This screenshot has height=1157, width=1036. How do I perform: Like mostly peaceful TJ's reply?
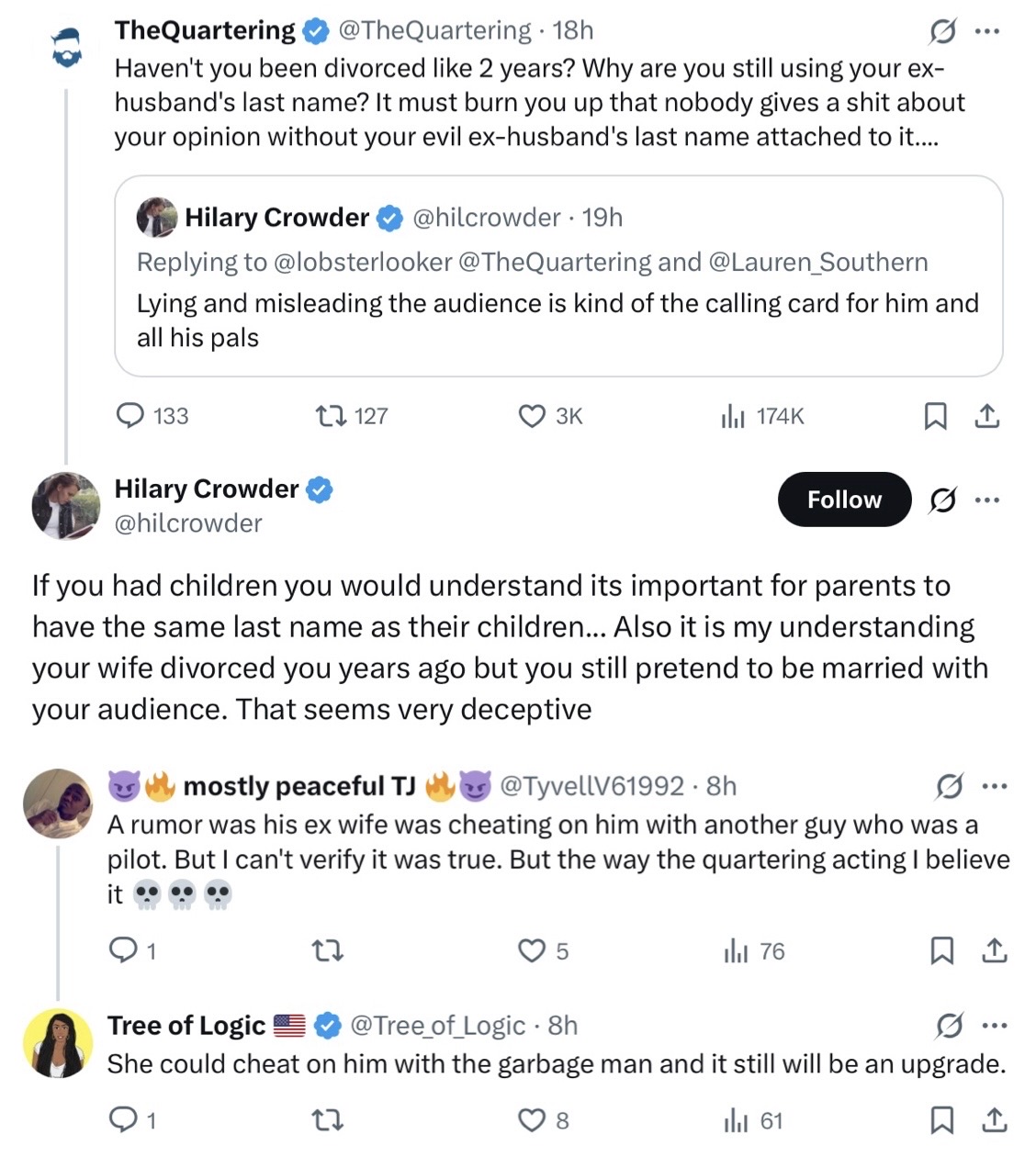tap(544, 950)
